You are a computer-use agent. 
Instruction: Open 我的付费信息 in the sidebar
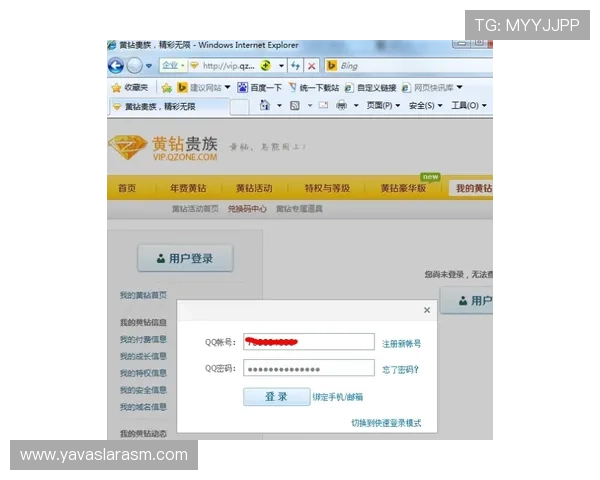click(x=143, y=339)
